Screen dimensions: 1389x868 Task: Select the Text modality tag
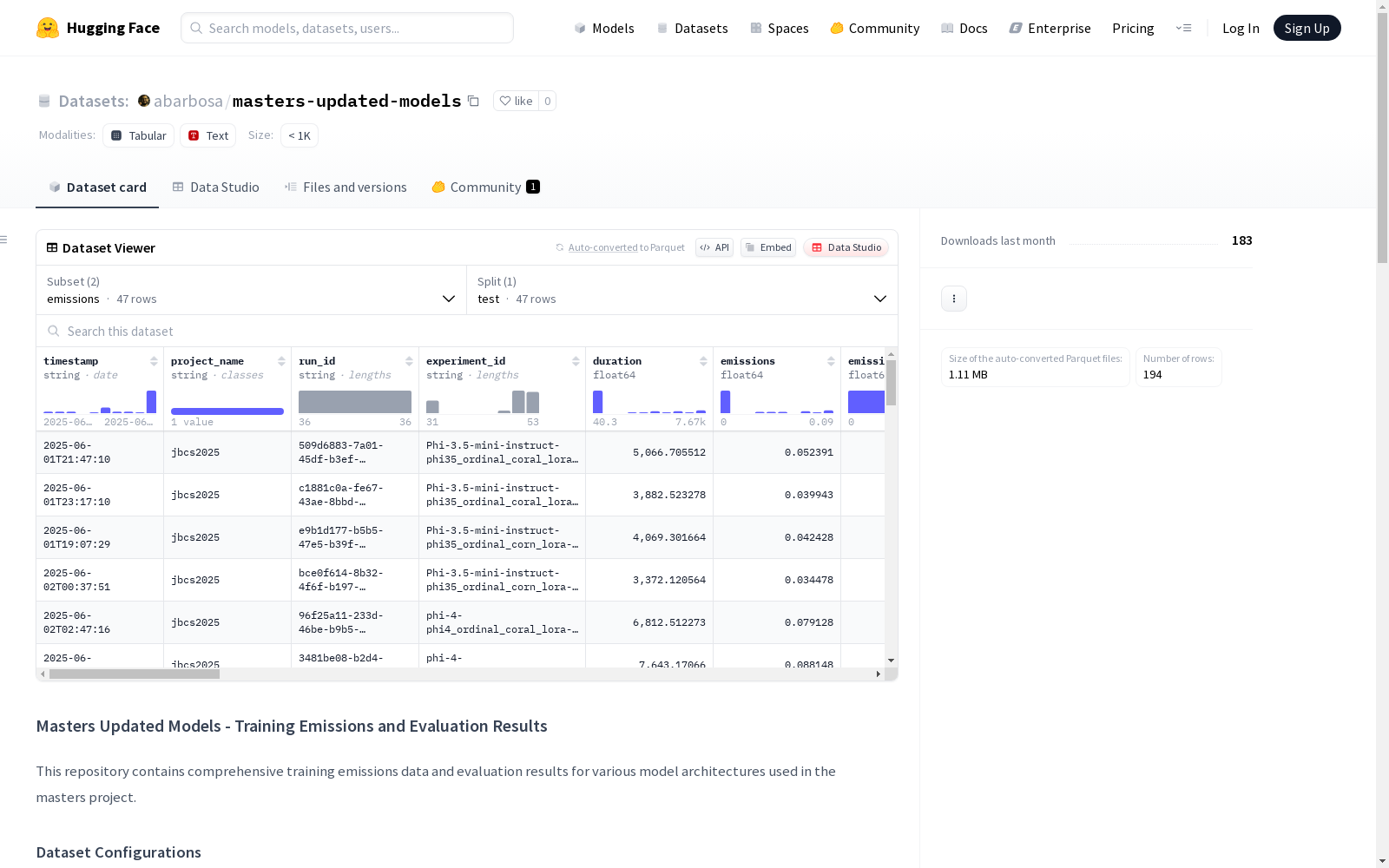click(208, 135)
